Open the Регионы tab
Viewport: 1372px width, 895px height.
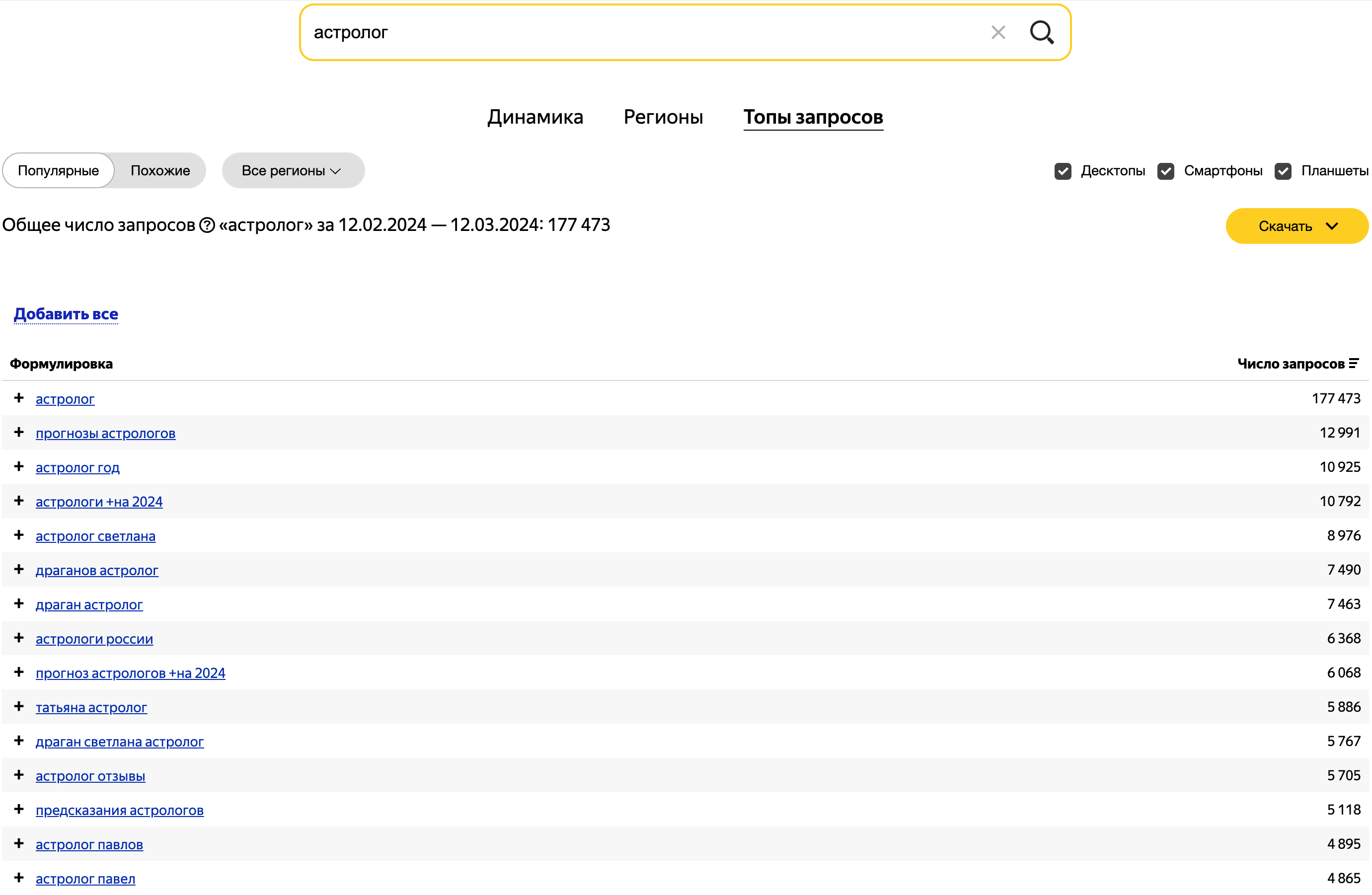663,117
